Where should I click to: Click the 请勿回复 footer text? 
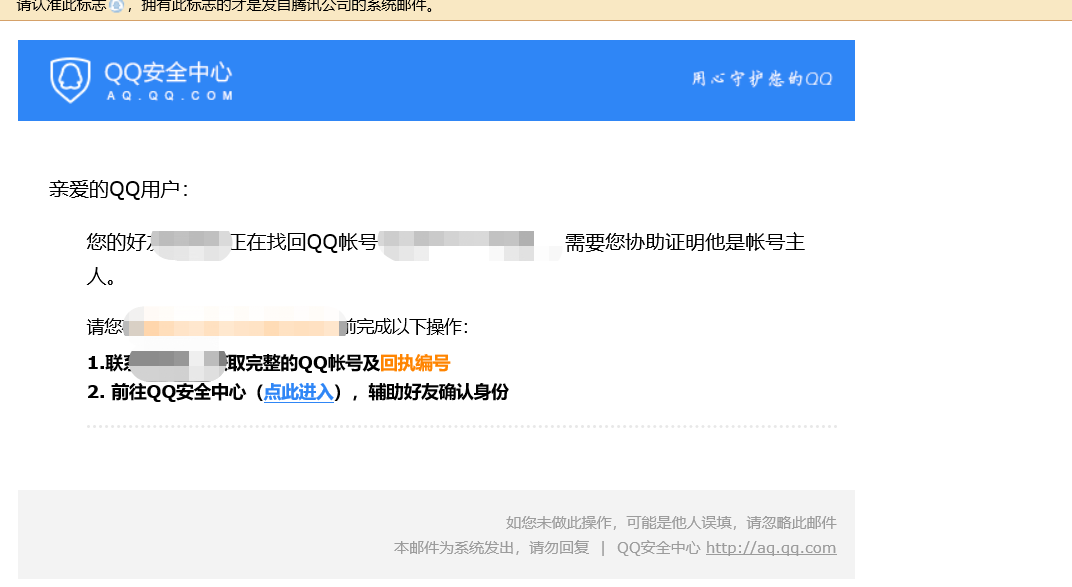(x=557, y=548)
